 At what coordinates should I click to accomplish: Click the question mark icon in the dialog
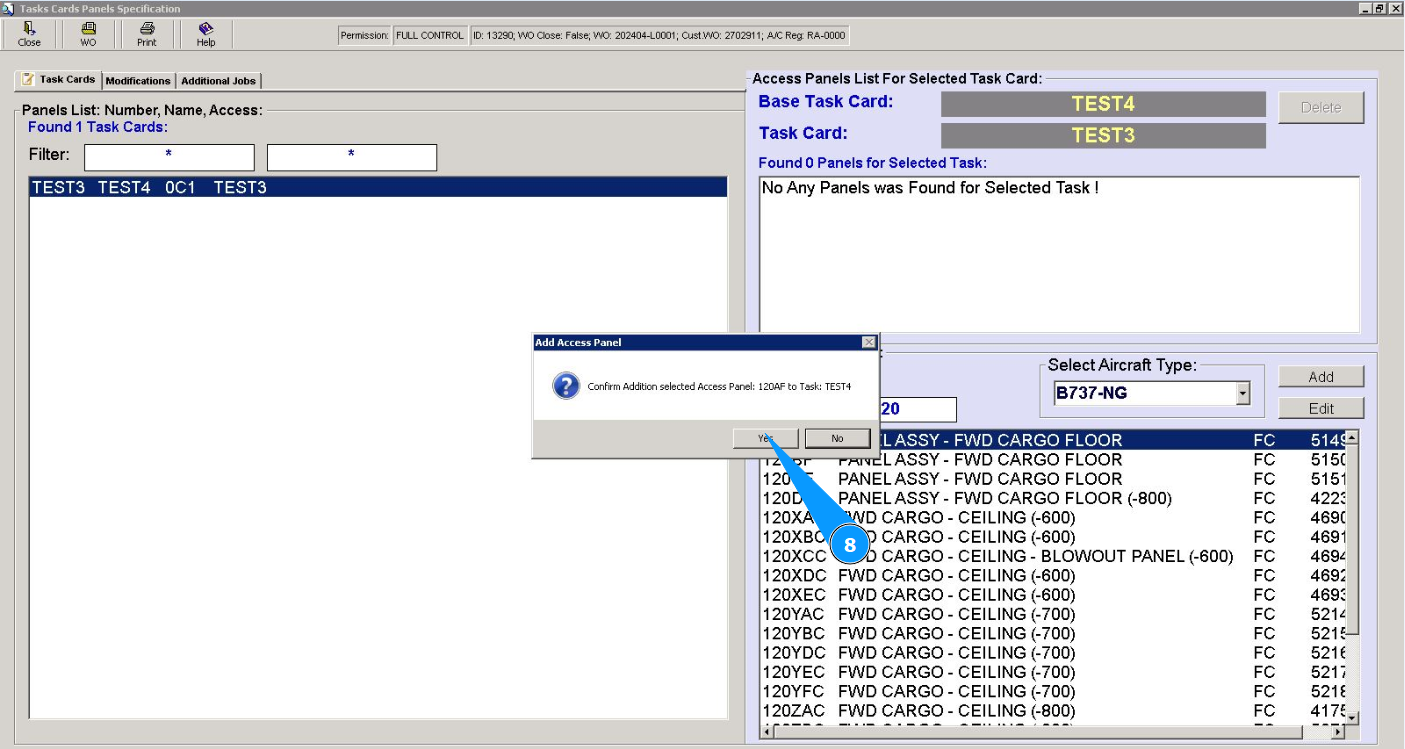click(566, 386)
